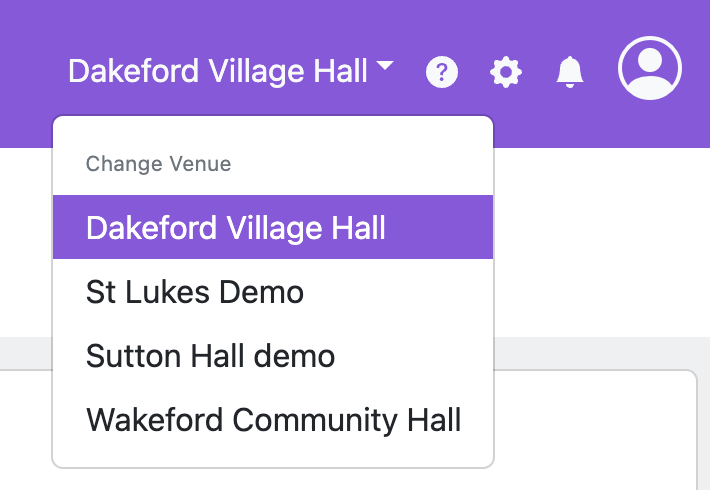This screenshot has width=710, height=490.
Task: Go to the Wakeford Community Hall venue
Action: point(274,420)
